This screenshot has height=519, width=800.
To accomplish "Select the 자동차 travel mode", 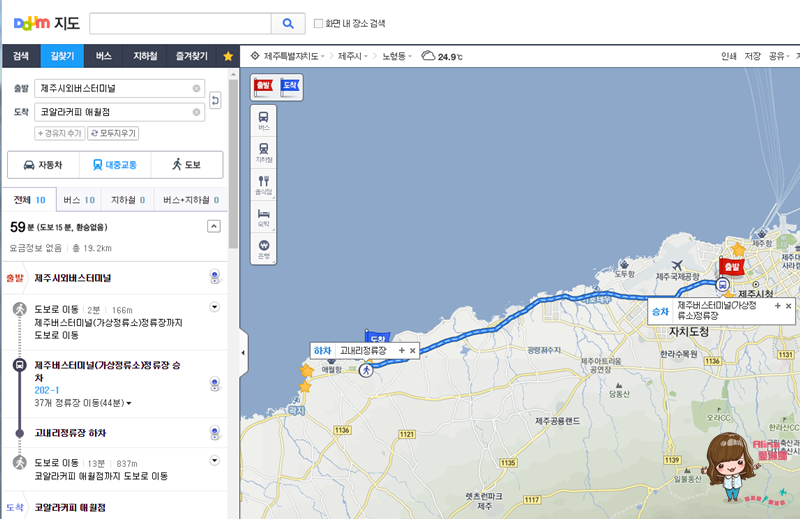I will click(x=43, y=165).
